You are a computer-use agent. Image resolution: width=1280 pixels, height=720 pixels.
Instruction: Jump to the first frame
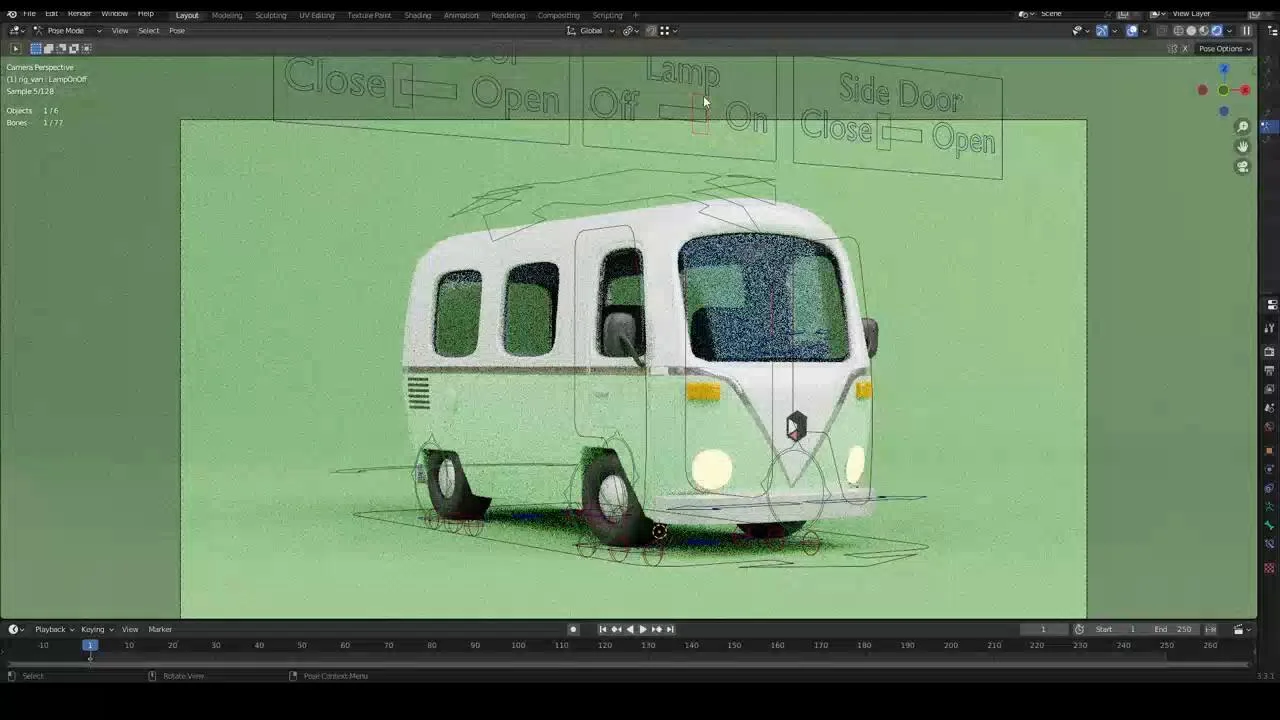point(602,629)
